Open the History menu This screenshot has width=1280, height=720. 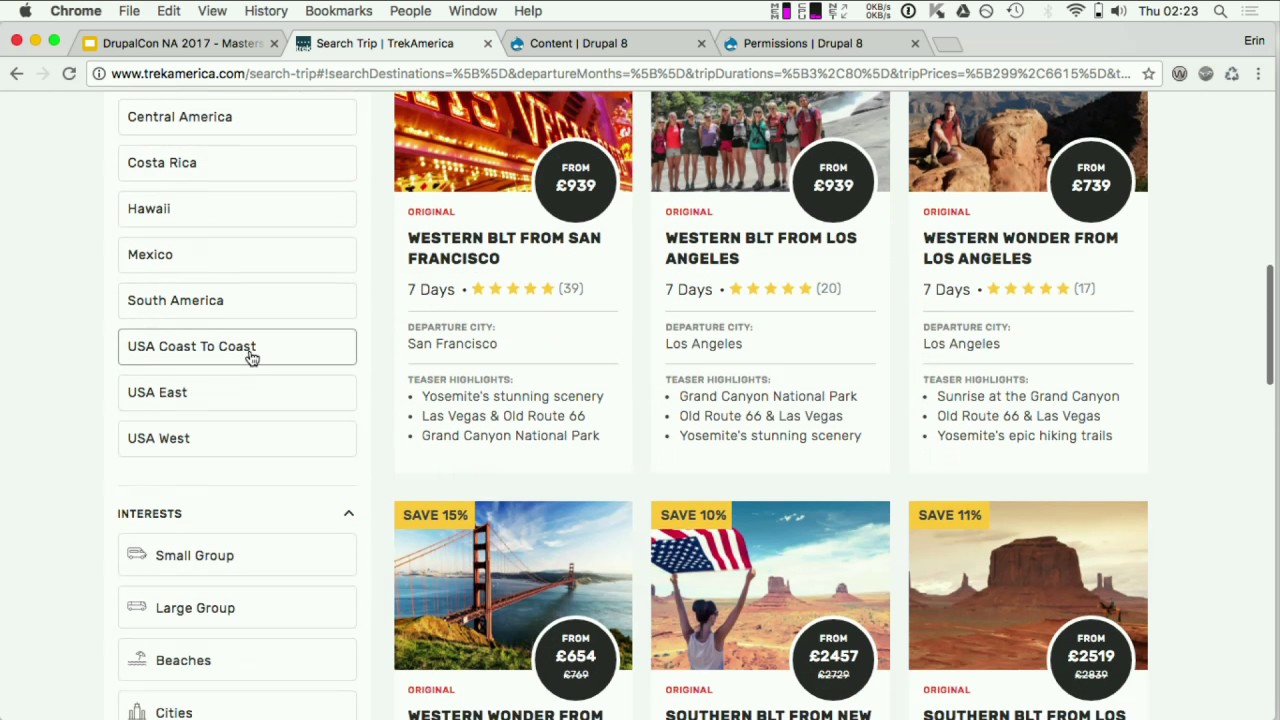[266, 11]
